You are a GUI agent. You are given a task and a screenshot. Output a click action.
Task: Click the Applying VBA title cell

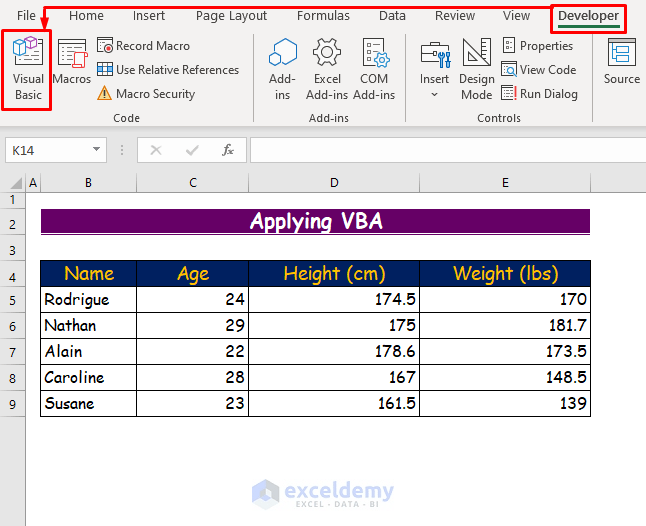[315, 221]
